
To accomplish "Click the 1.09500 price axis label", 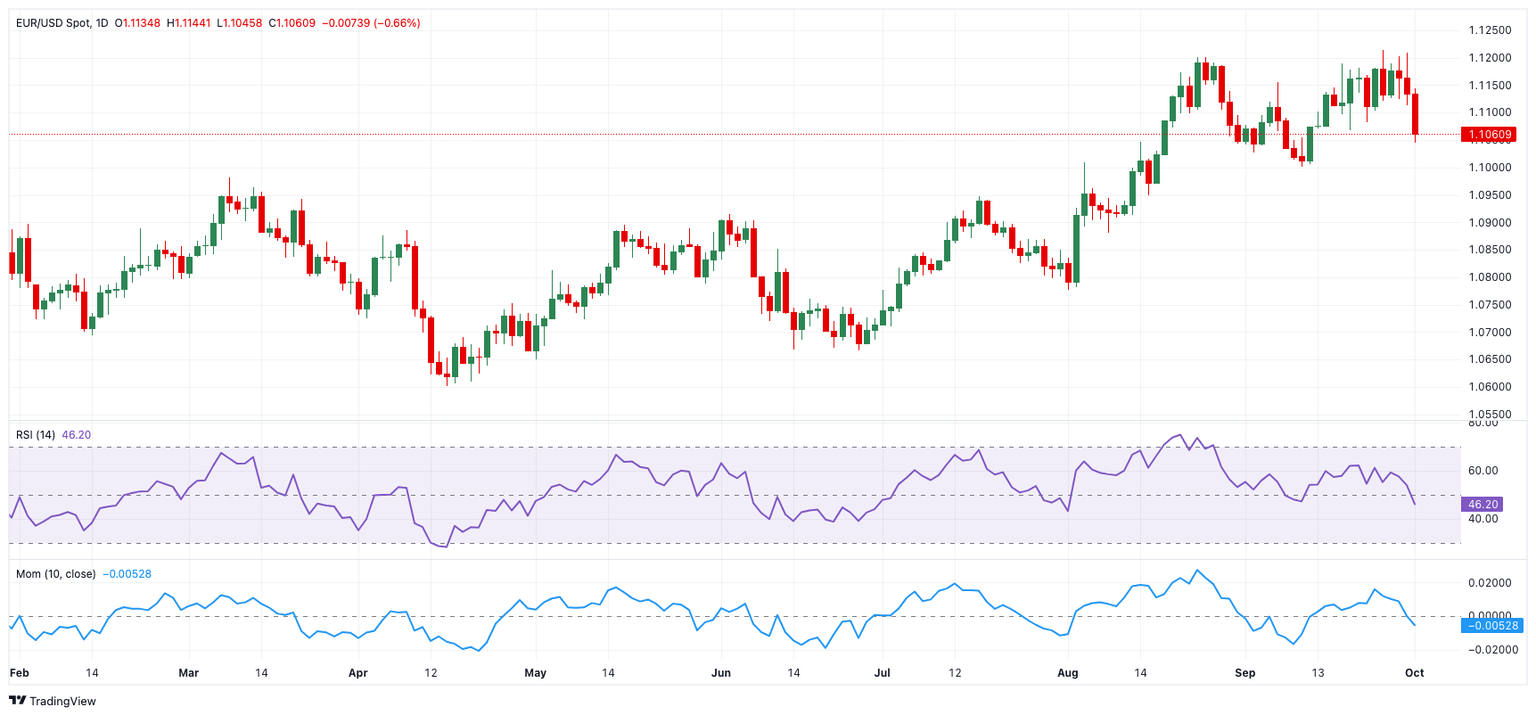I will pyautogui.click(x=1488, y=195).
